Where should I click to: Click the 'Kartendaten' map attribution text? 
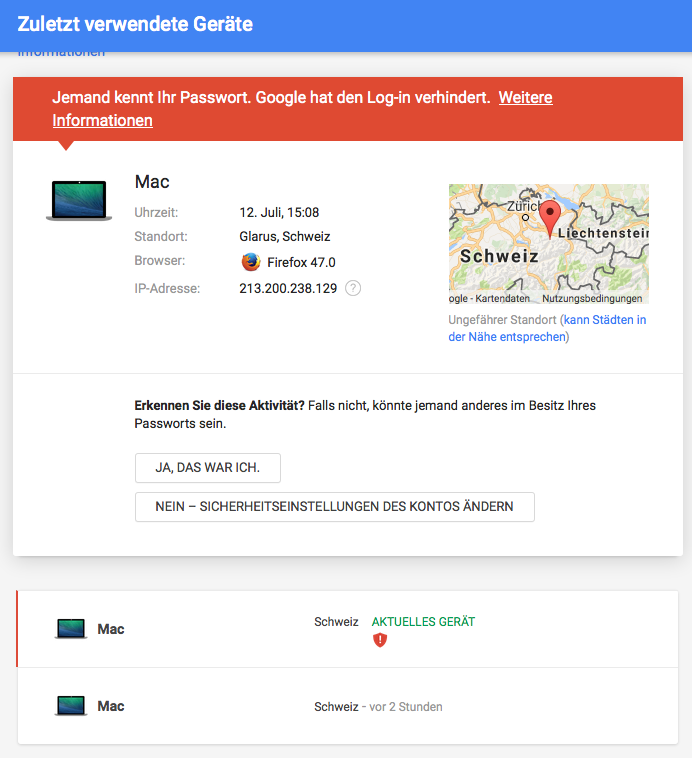[502, 298]
